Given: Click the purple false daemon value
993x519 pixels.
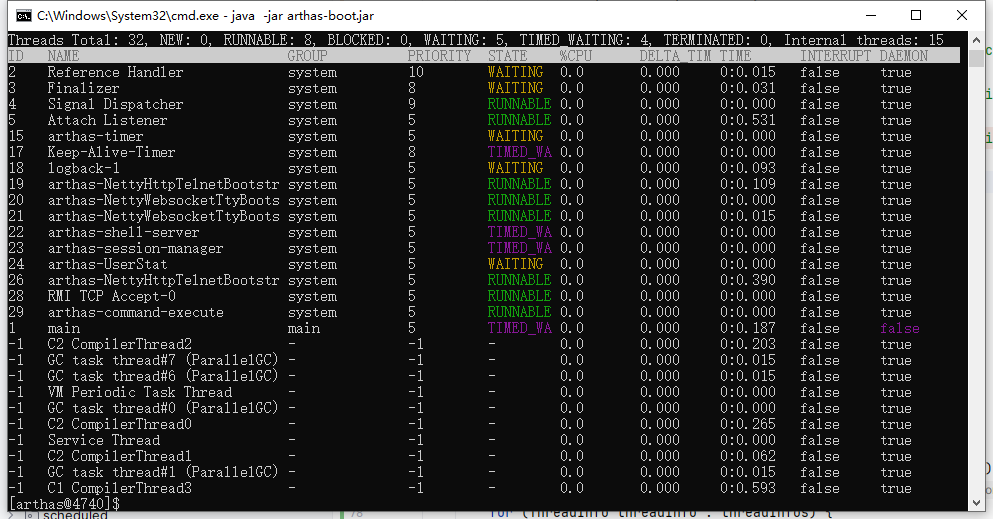Looking at the screenshot, I should pyautogui.click(x=899, y=328).
